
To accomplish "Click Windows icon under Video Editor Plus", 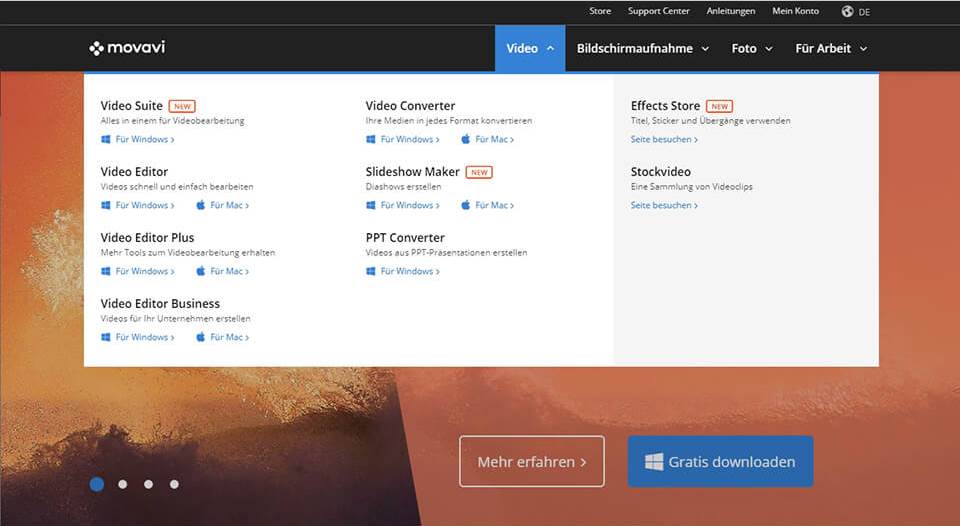I will [105, 271].
